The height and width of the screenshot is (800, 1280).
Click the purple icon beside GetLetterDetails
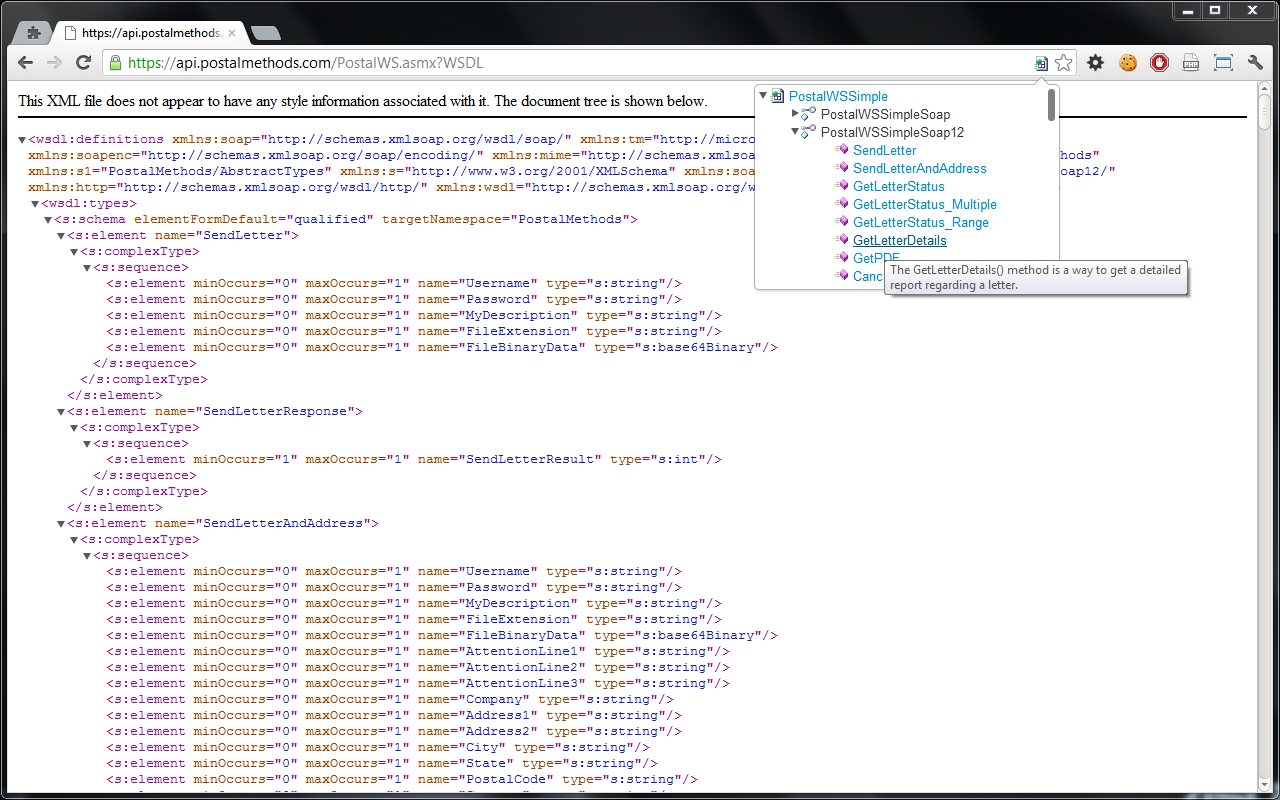point(842,240)
